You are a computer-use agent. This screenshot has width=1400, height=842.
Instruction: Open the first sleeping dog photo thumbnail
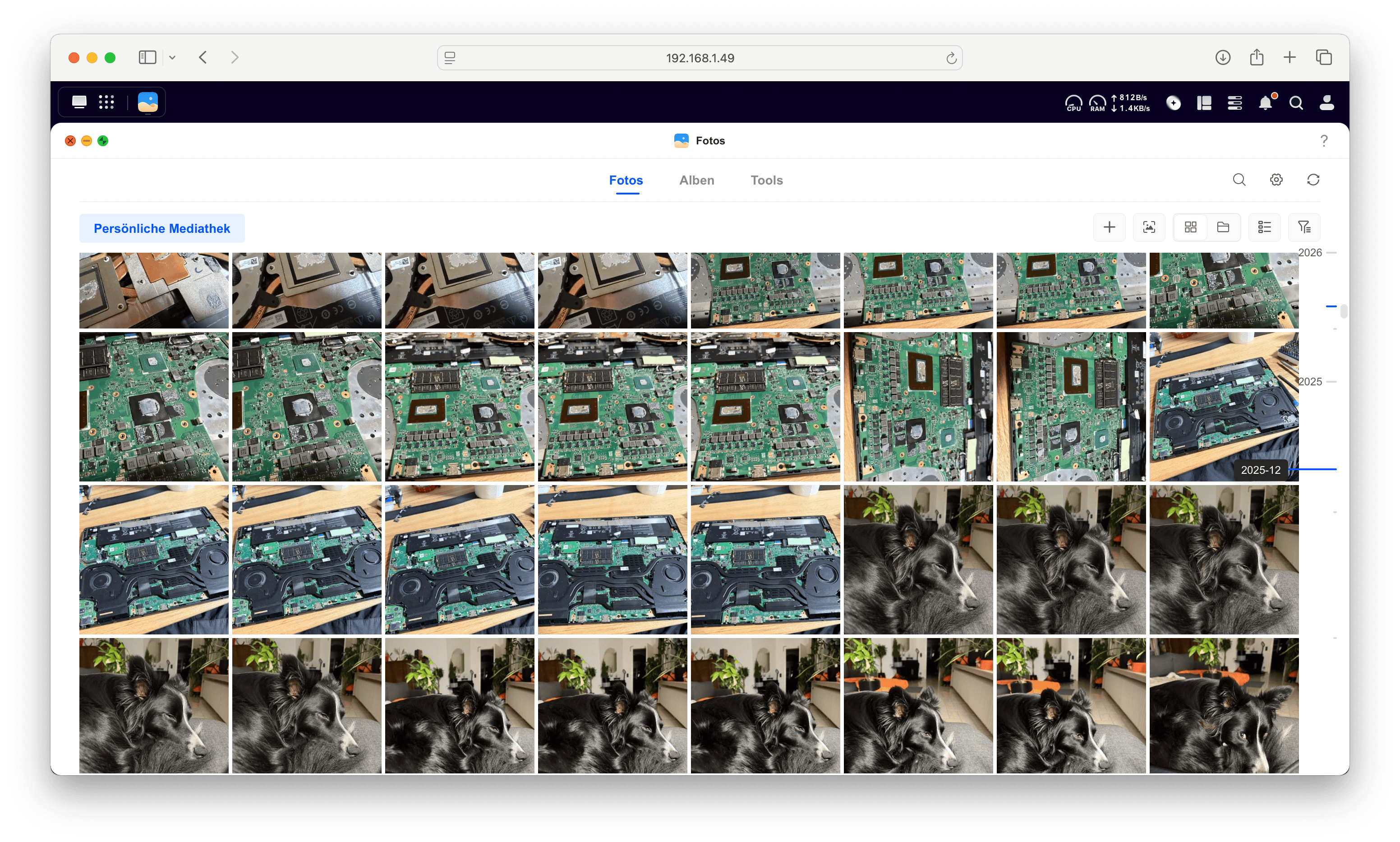917,560
